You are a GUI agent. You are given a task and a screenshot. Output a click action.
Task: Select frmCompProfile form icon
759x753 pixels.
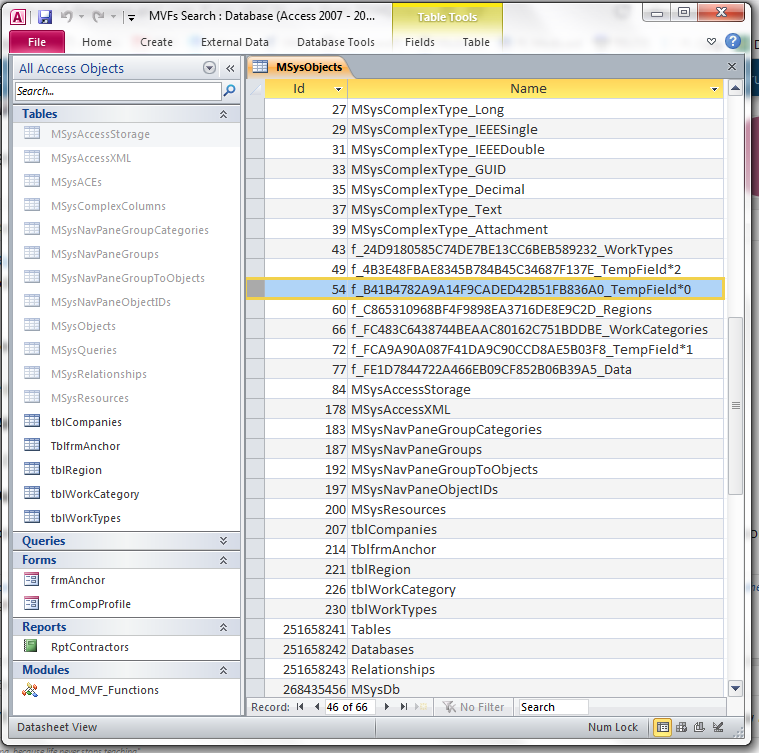tap(31, 603)
